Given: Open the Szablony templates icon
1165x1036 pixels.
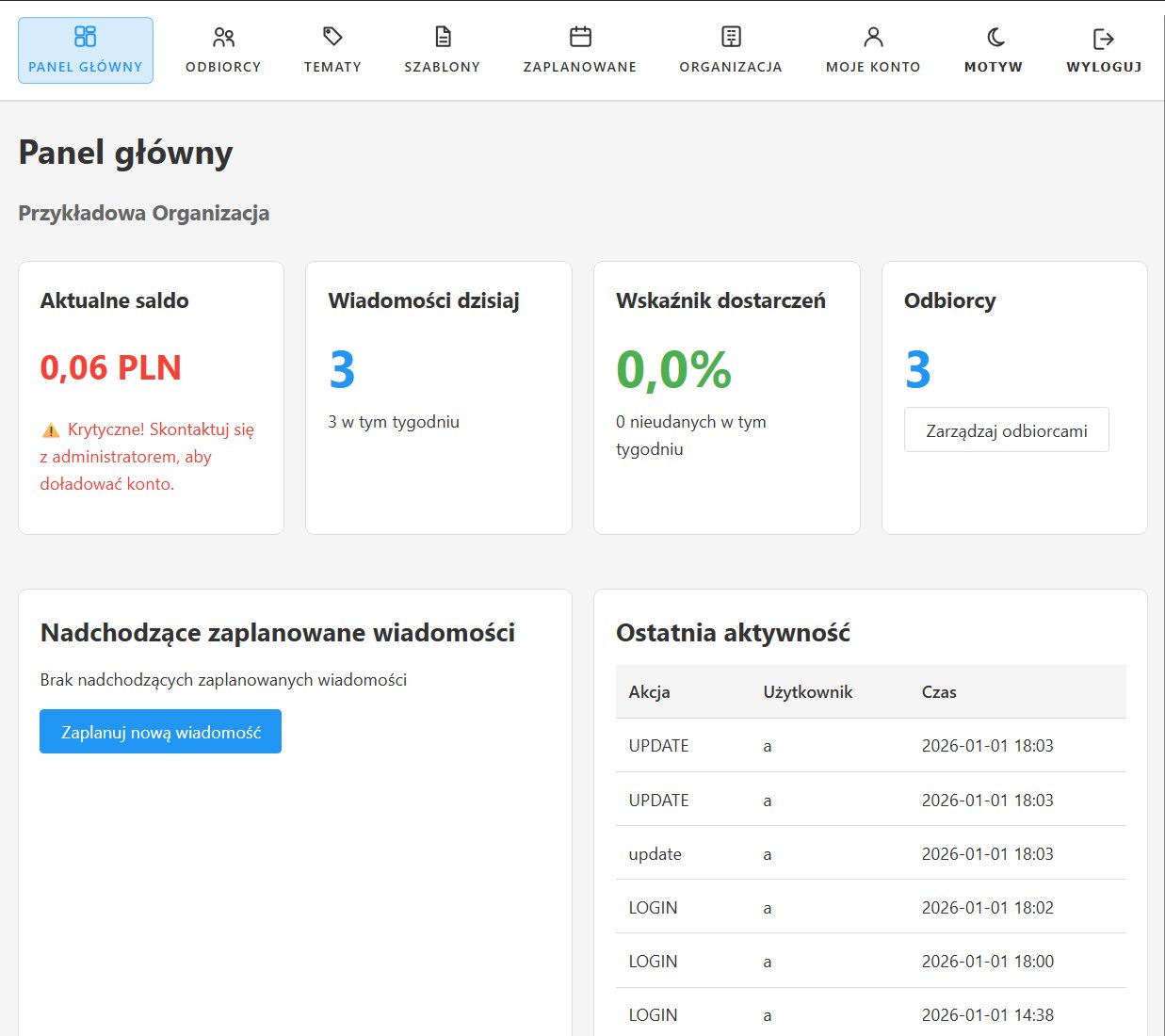Looking at the screenshot, I should [443, 36].
